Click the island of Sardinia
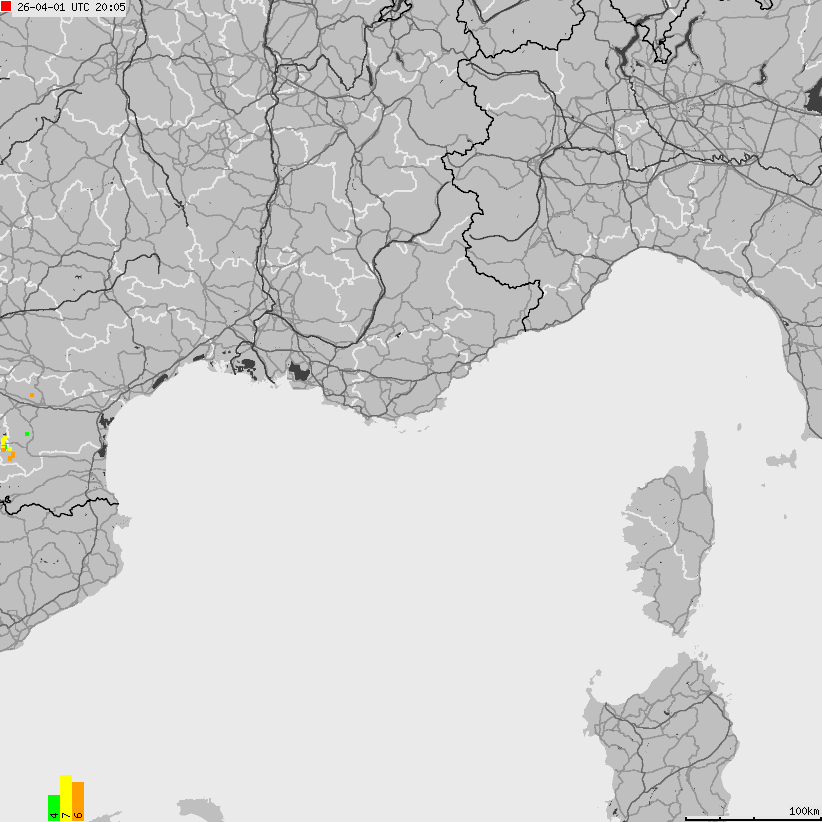822x822 pixels. 660,740
